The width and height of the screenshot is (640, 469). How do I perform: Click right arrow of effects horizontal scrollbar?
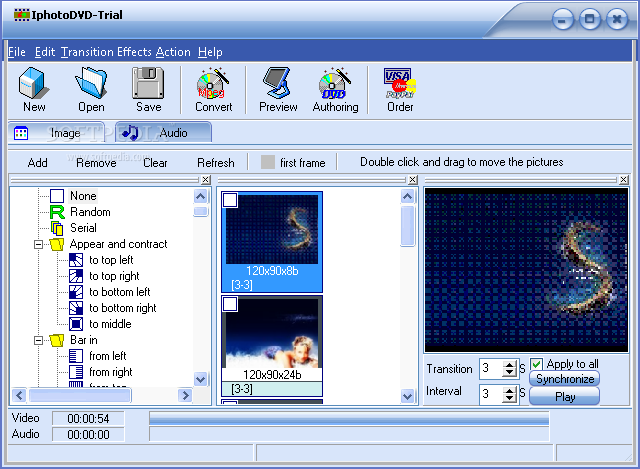click(x=185, y=395)
